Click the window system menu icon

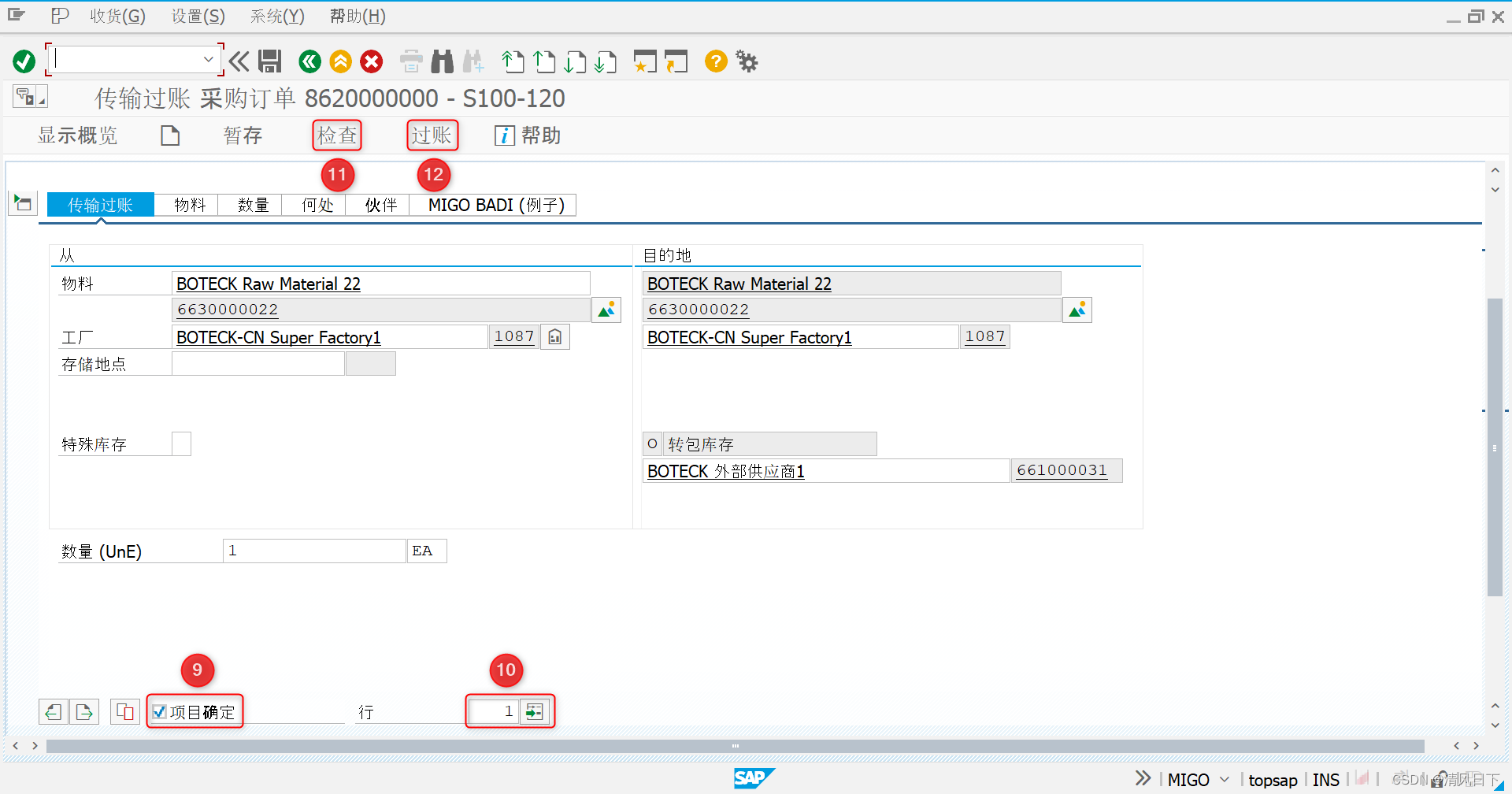coord(17,15)
